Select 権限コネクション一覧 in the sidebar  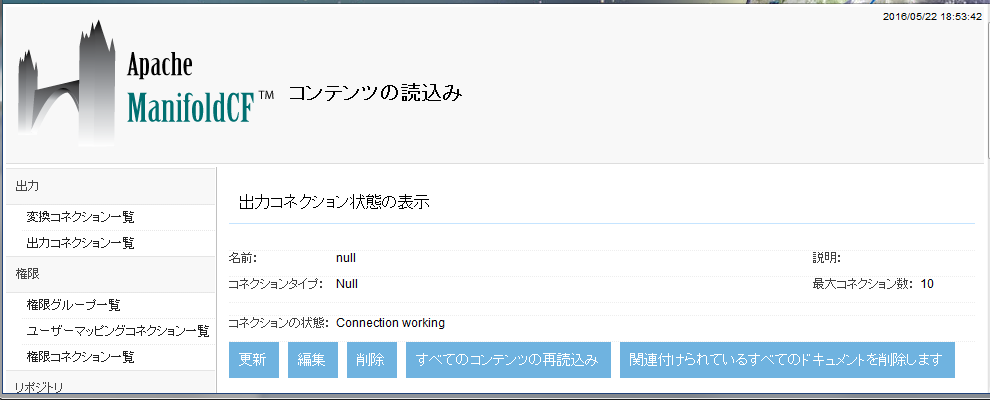click(x=80, y=357)
